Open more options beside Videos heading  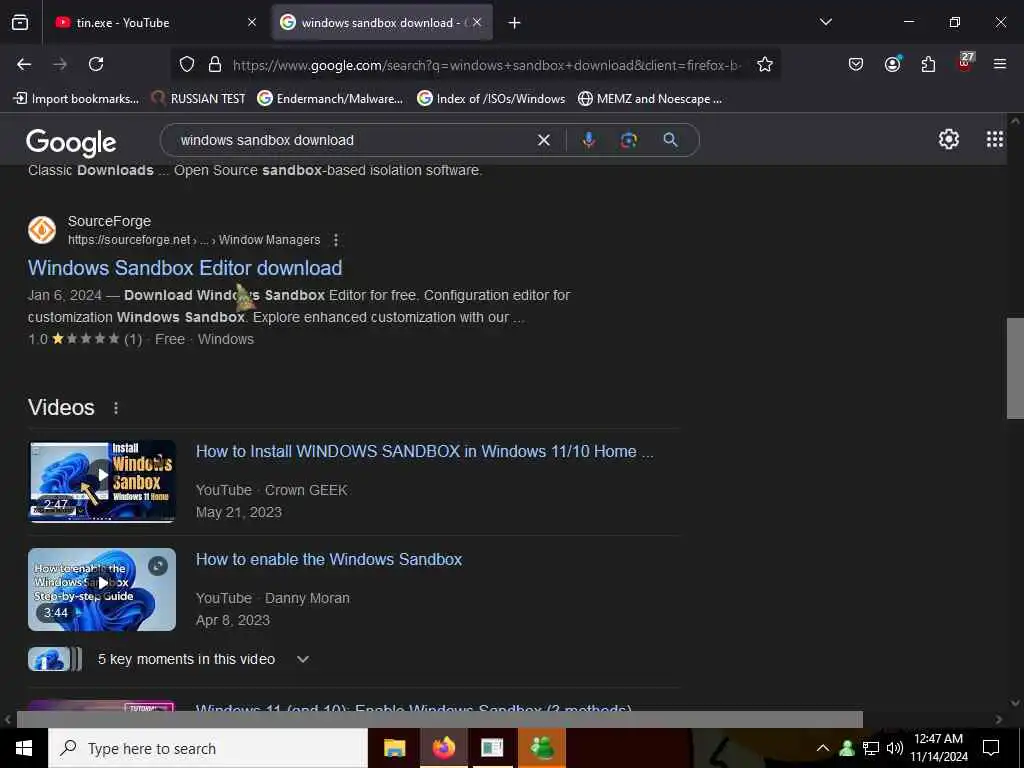tap(116, 408)
